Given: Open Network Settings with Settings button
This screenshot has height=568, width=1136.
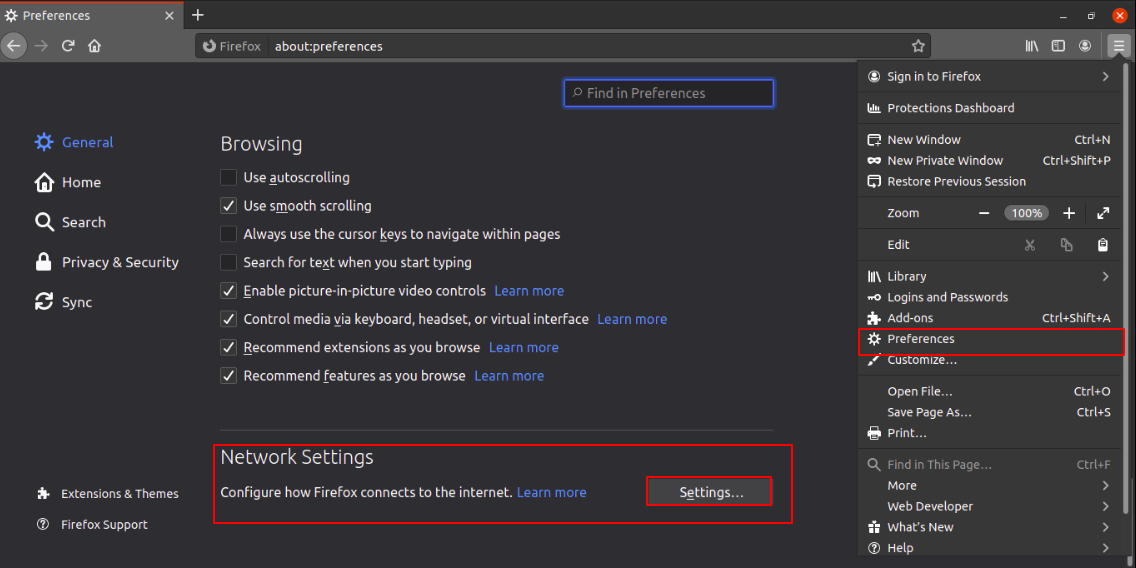Looking at the screenshot, I should (710, 492).
